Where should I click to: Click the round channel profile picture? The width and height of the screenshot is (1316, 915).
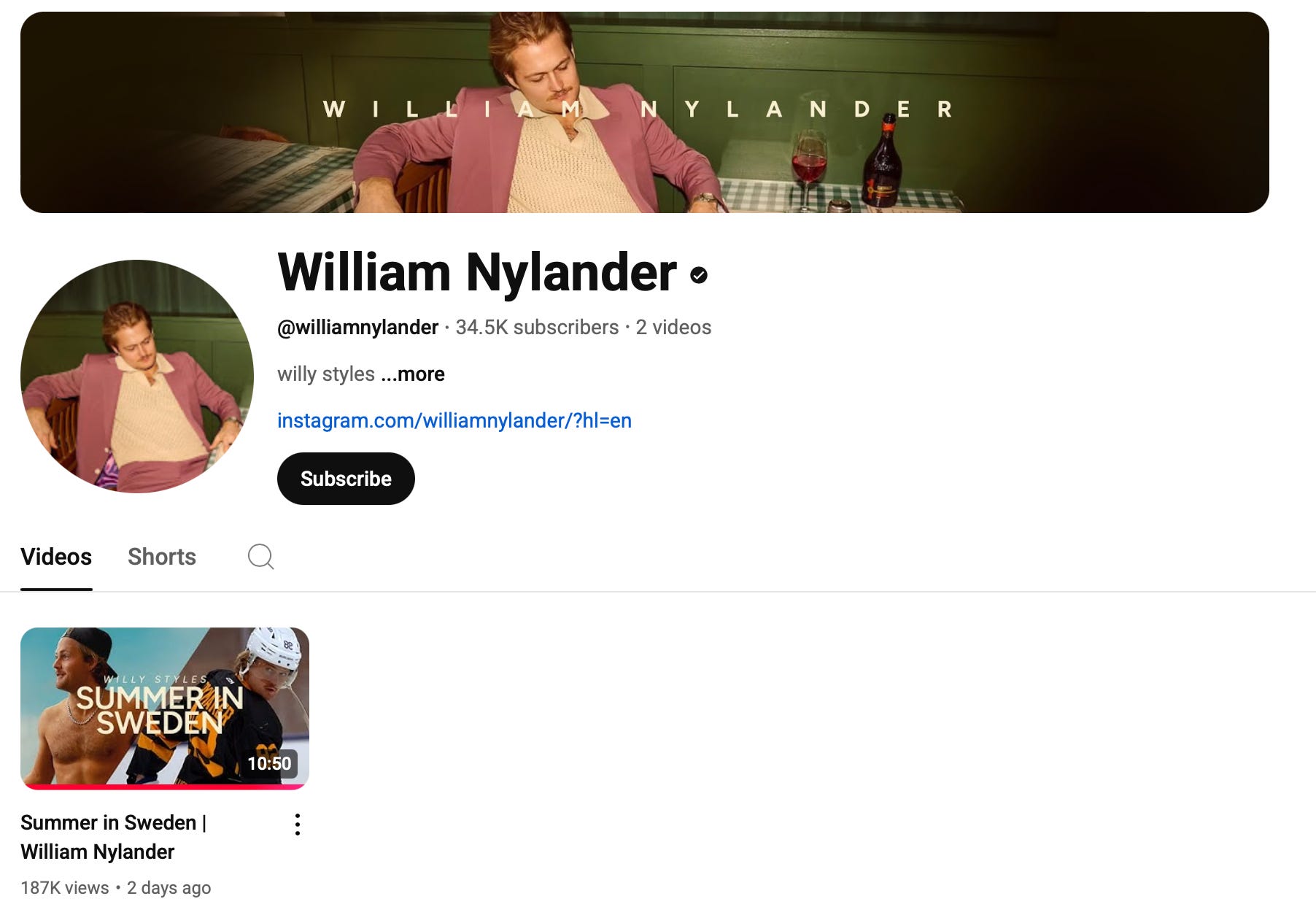click(x=137, y=377)
